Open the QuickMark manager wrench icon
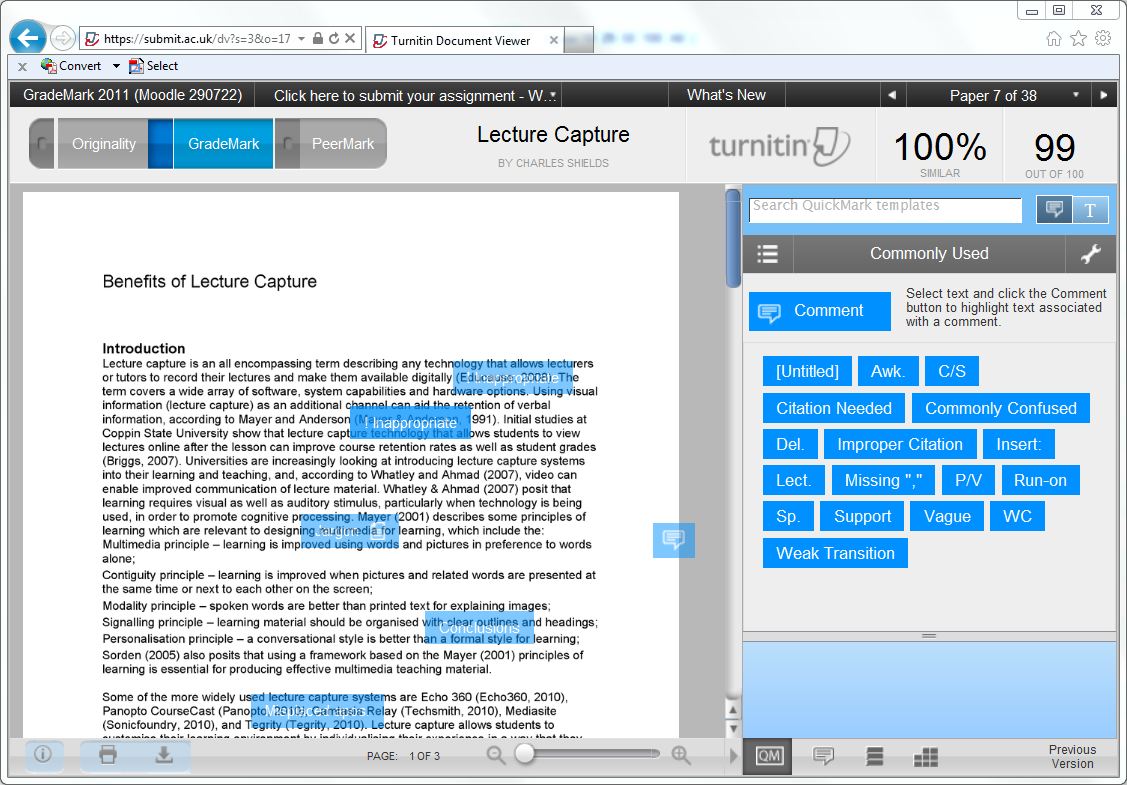 coord(1091,254)
